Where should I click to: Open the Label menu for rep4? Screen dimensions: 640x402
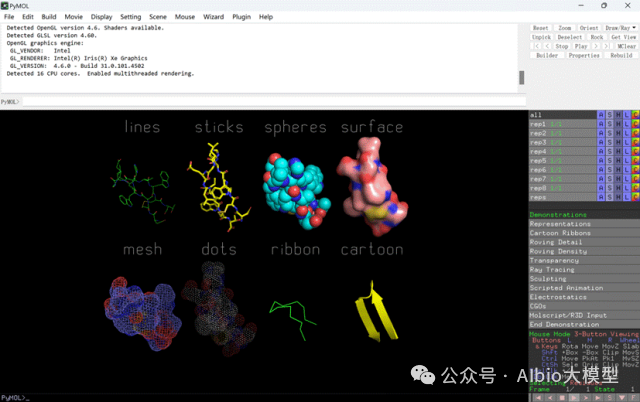click(627, 151)
